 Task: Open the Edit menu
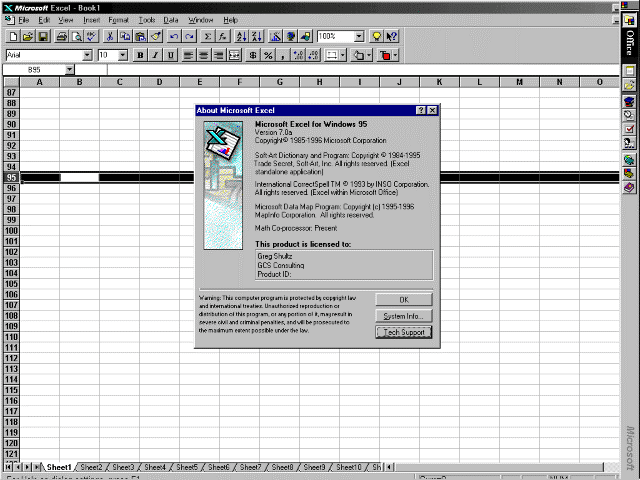pyautogui.click(x=44, y=20)
